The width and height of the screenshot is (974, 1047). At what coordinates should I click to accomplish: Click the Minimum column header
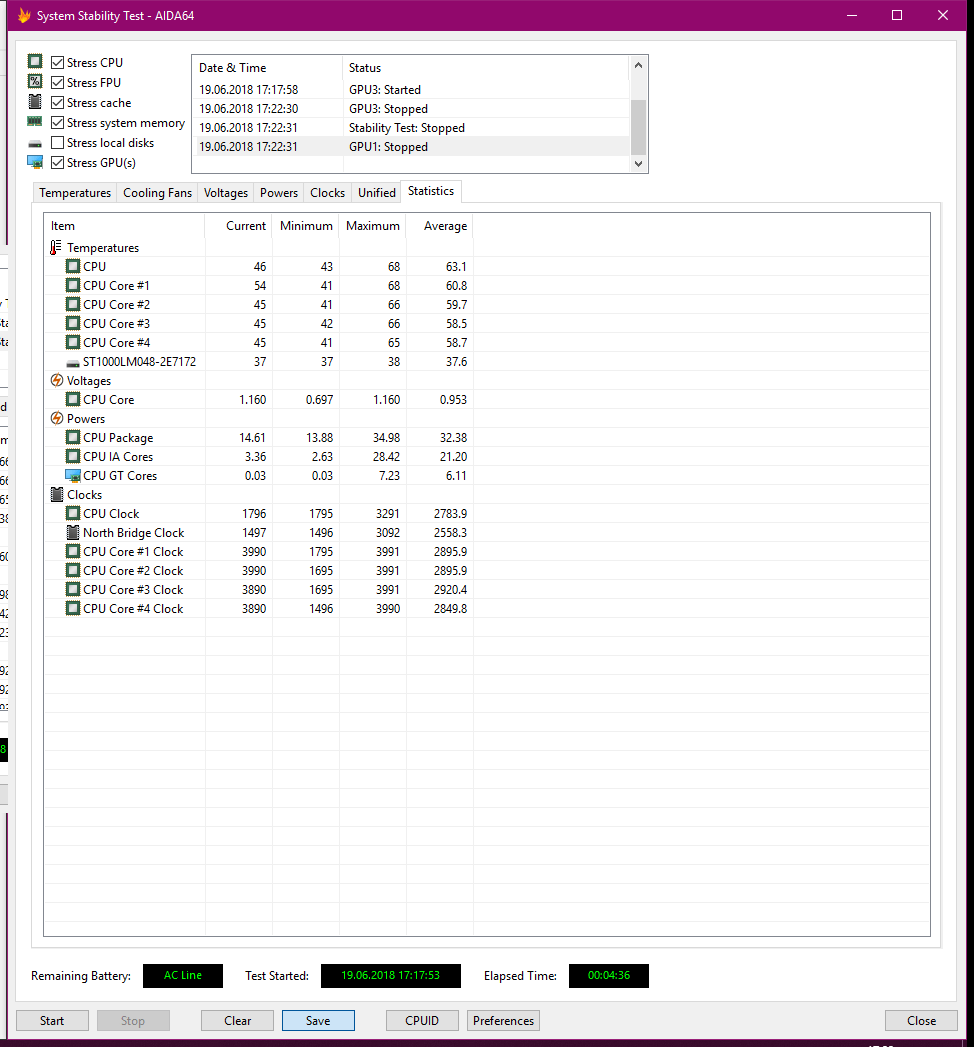point(306,226)
